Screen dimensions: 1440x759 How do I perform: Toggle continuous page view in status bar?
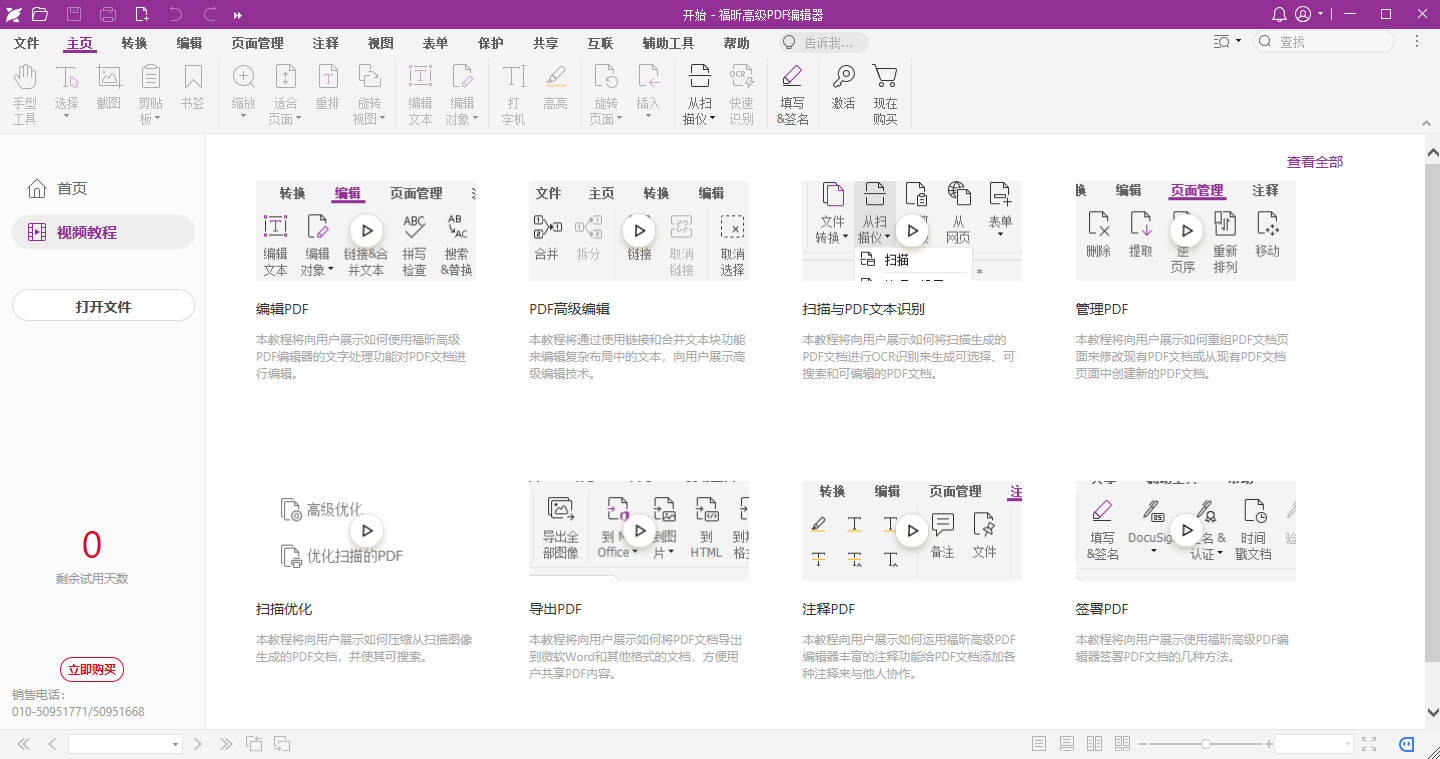[x=1067, y=744]
